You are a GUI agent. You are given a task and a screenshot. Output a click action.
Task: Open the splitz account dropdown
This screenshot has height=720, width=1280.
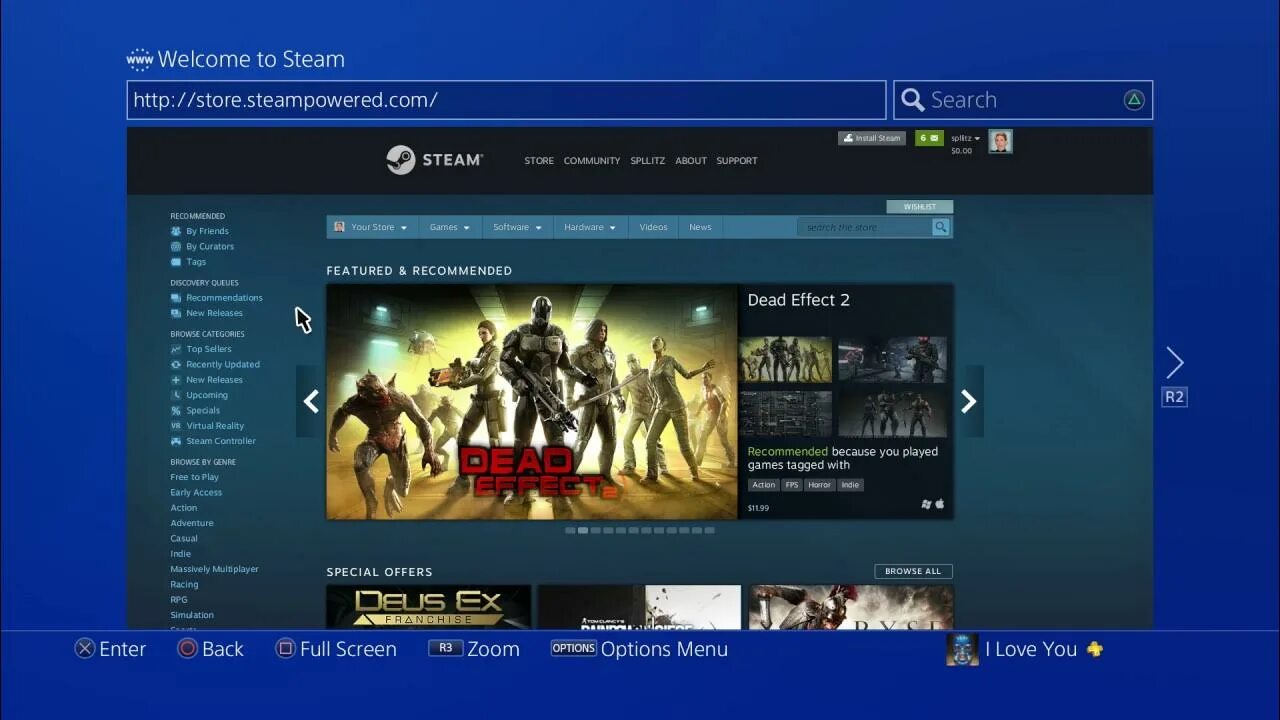[x=965, y=138]
